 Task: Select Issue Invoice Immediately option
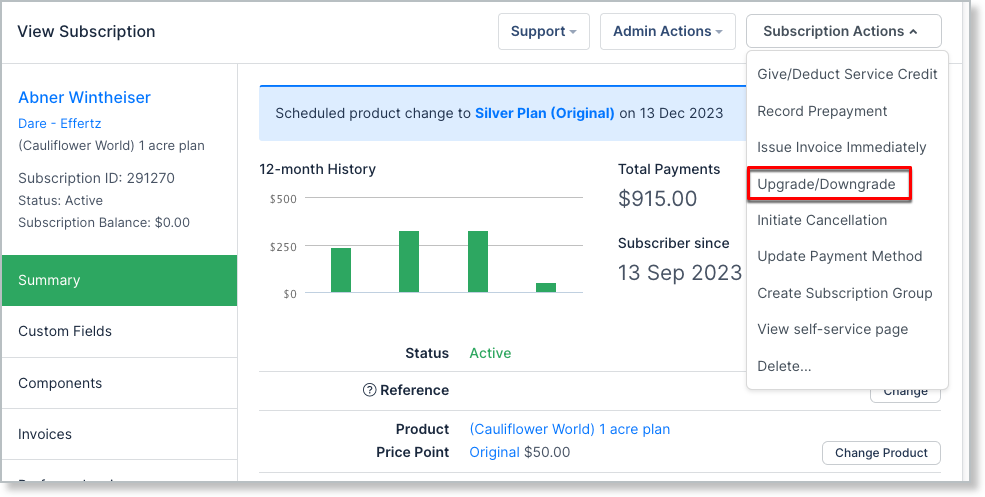pos(841,147)
